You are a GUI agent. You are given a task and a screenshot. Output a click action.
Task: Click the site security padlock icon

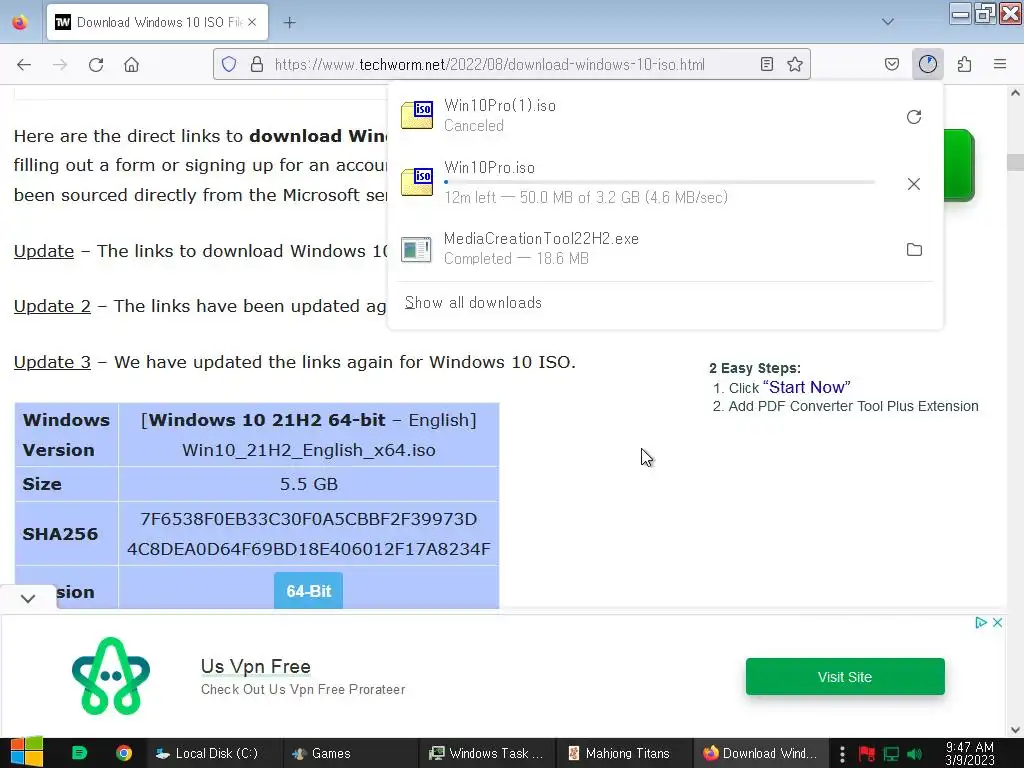pos(257,64)
